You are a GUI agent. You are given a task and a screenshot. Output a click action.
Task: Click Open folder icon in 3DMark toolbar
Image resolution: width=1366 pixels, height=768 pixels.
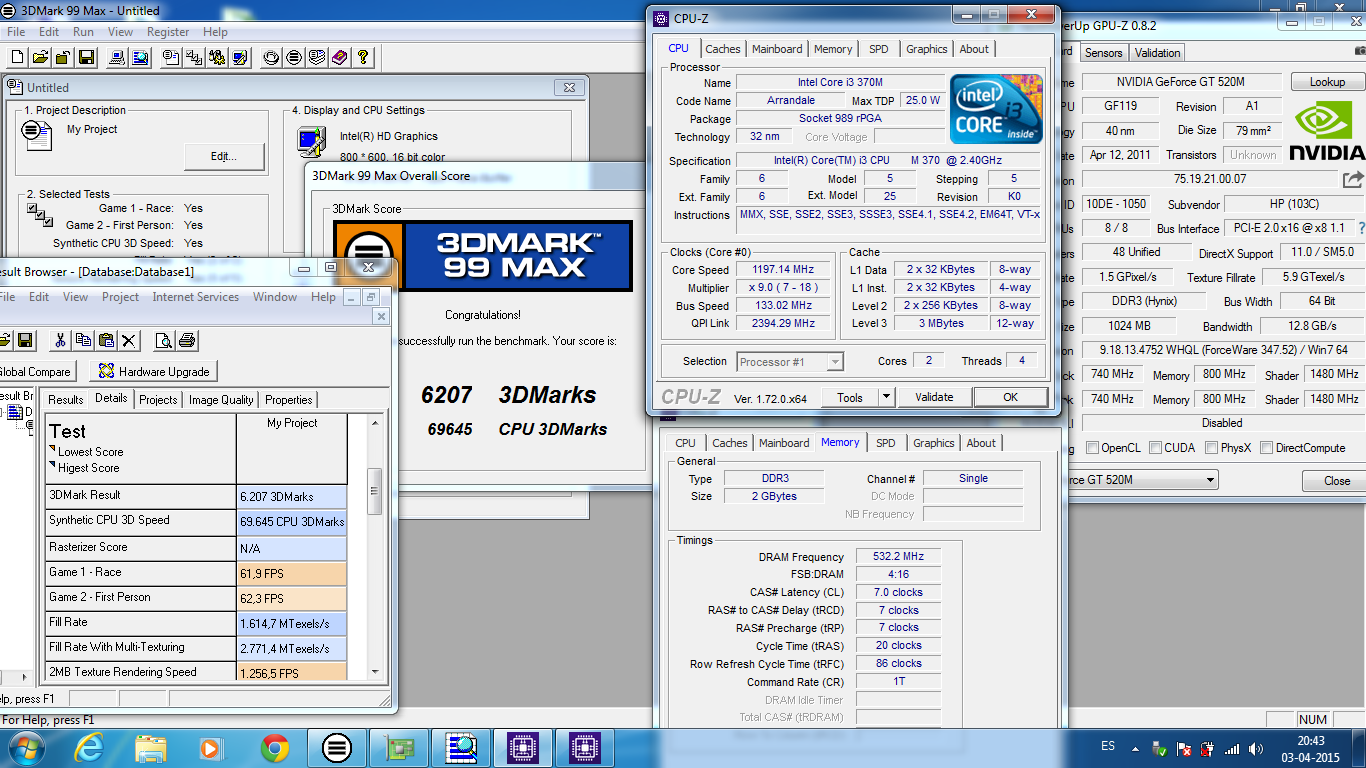(x=42, y=58)
